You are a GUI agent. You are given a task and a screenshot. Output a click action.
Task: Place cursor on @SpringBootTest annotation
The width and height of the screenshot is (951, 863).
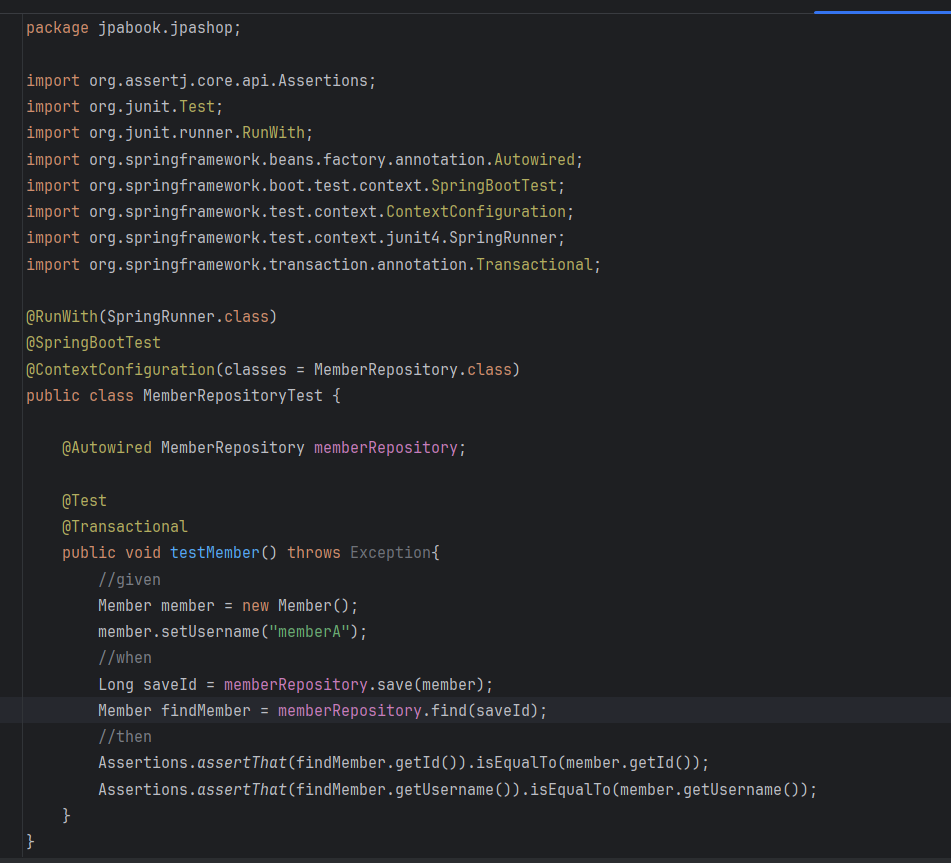pos(93,343)
